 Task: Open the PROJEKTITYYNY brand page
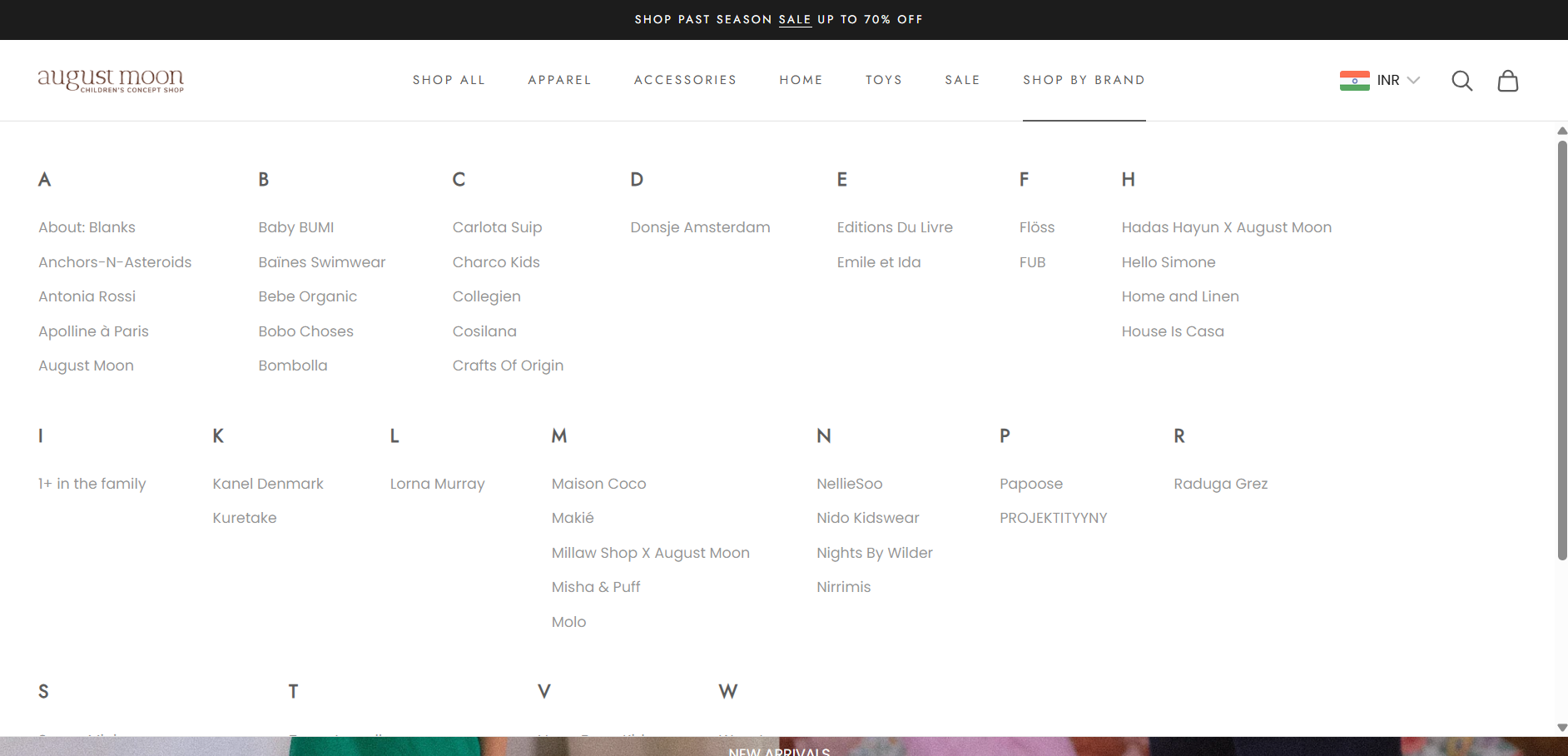[1053, 518]
